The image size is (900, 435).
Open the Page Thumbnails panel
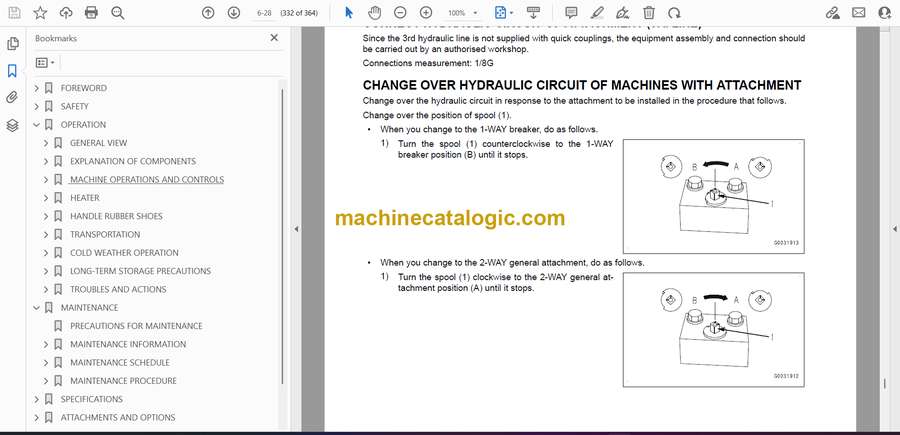pyautogui.click(x=13, y=44)
